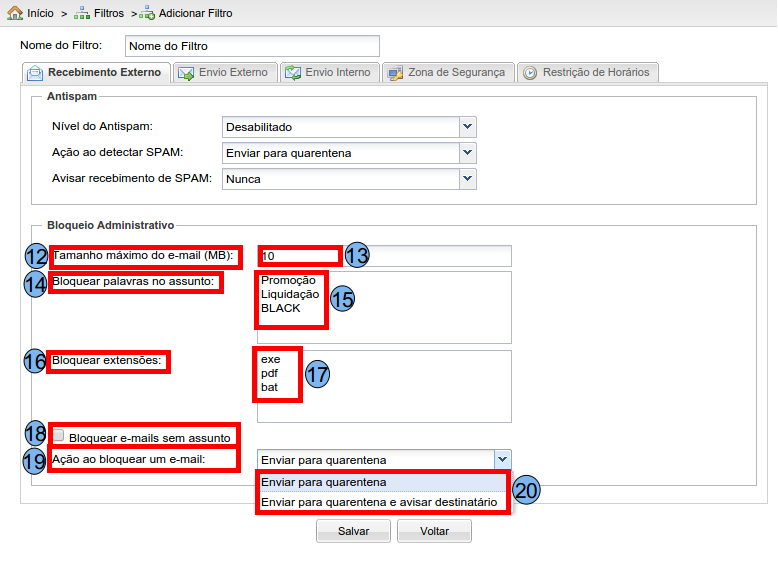This screenshot has width=778, height=576.
Task: Expand the Ação ao detectar SPAM dropdown
Action: pyautogui.click(x=467, y=153)
